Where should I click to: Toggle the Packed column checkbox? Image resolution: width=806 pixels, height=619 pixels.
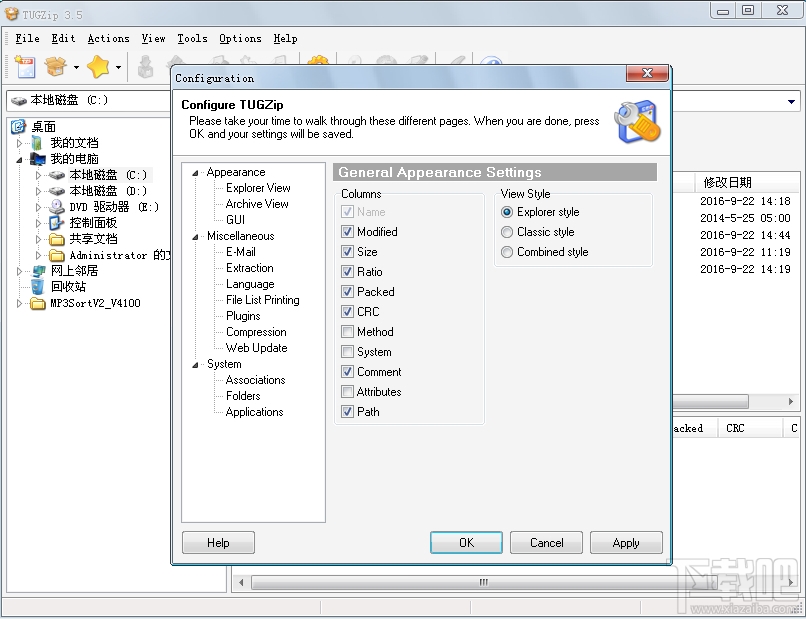(347, 292)
